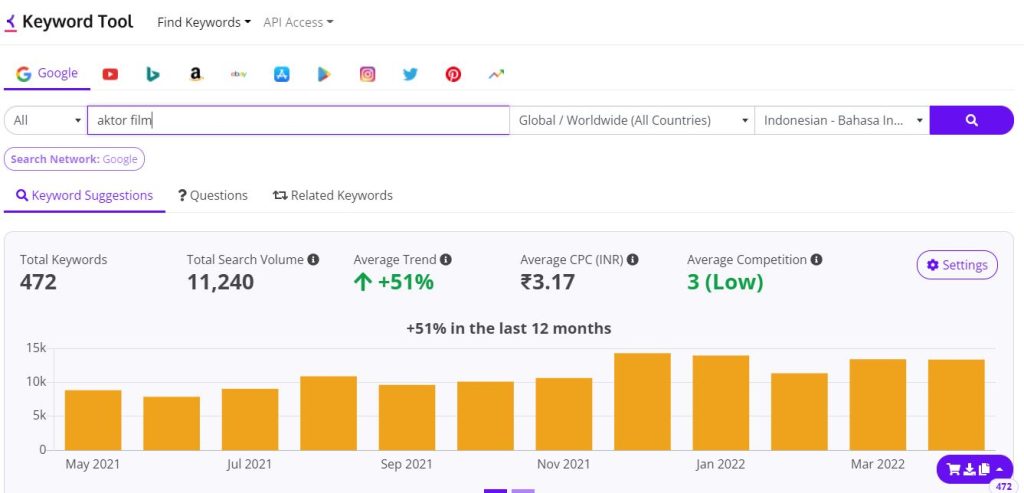Click the purple search button
The width and height of the screenshot is (1024, 493).
click(x=972, y=121)
